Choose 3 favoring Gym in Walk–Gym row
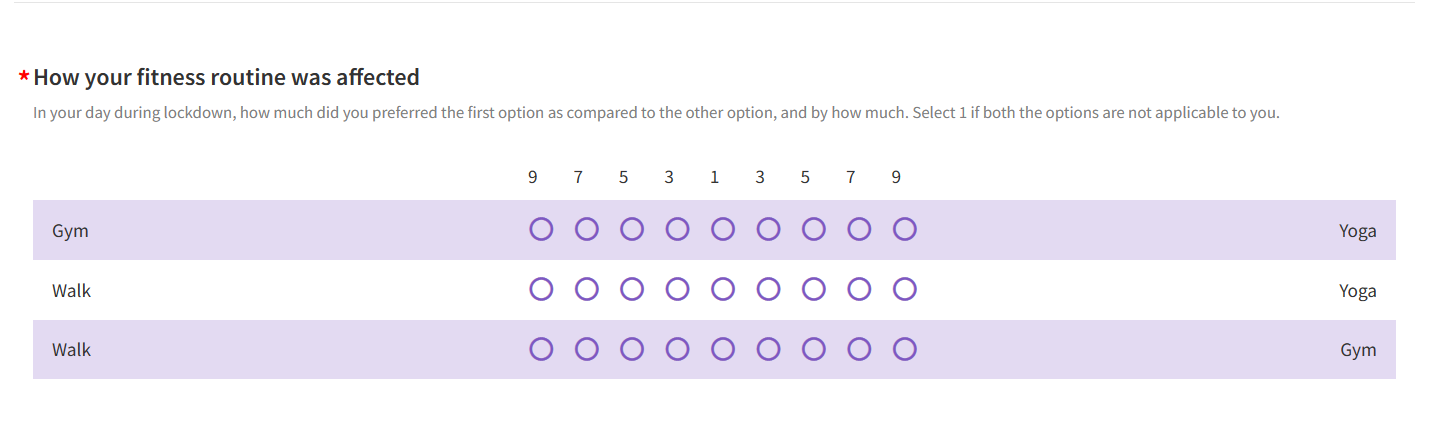This screenshot has height=430, width=1431. [768, 349]
